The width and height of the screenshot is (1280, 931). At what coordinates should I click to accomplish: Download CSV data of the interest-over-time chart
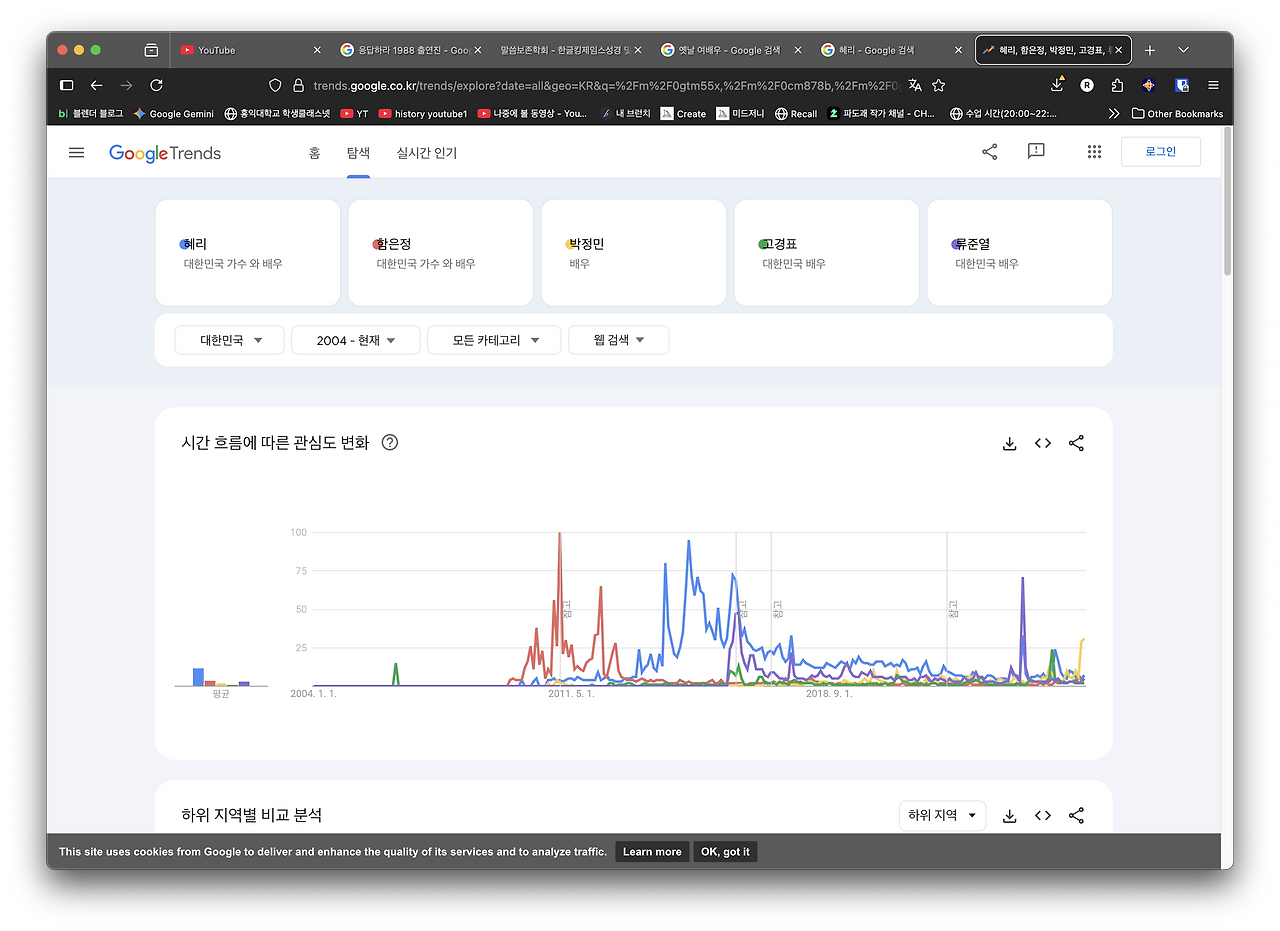pos(1009,443)
